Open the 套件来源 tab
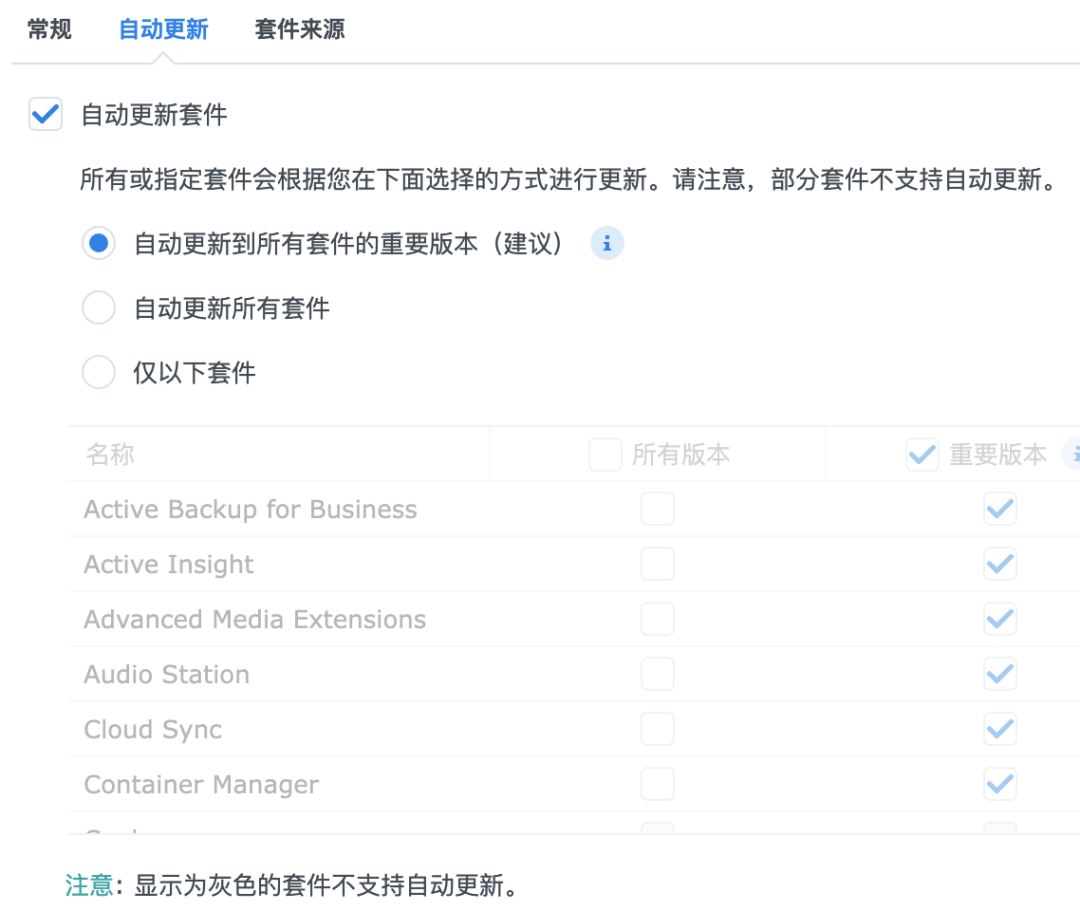 click(299, 29)
